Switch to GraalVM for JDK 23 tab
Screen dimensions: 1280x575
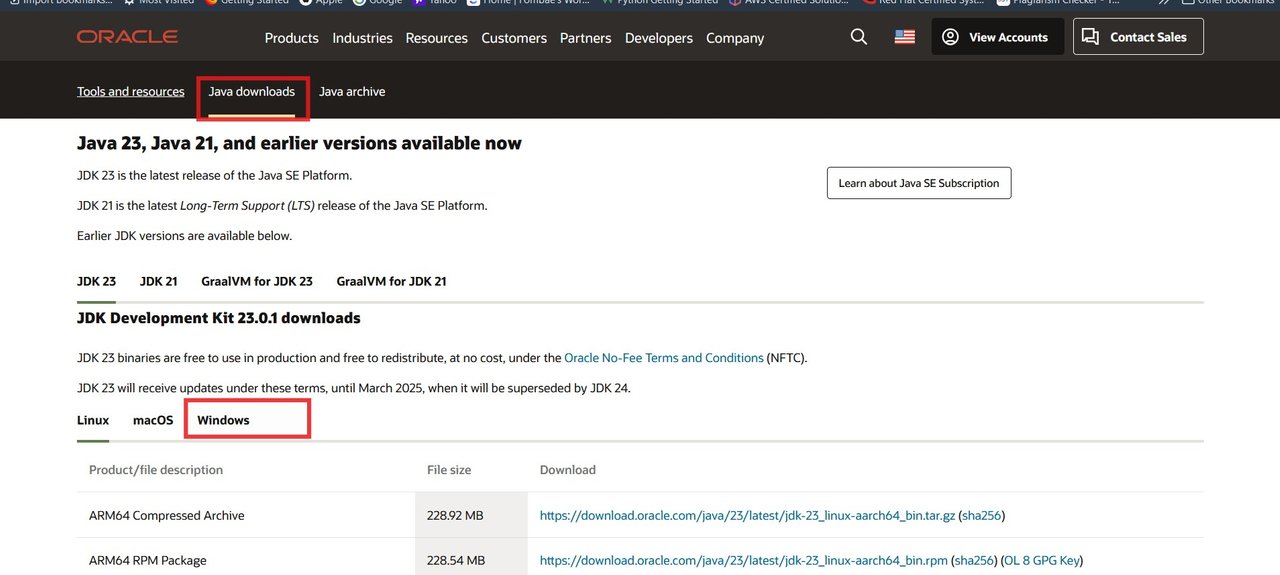(x=257, y=281)
